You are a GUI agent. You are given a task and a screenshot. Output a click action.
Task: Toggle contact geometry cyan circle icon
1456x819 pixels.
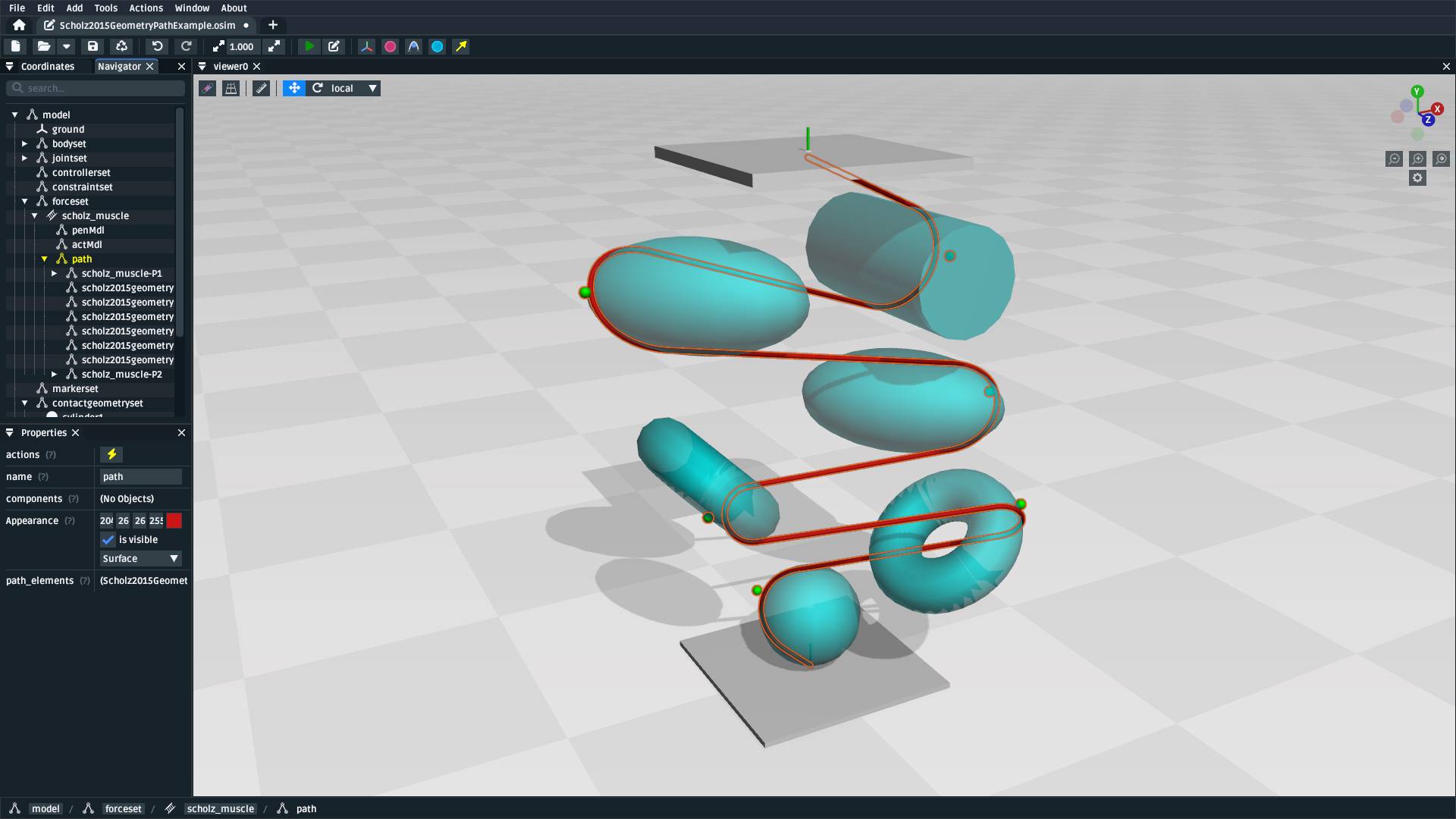tap(437, 46)
